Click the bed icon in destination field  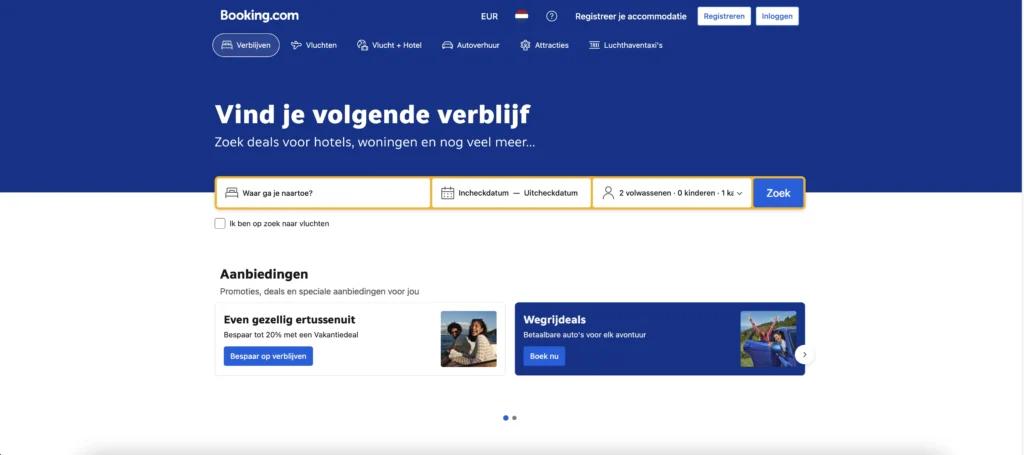click(x=231, y=193)
